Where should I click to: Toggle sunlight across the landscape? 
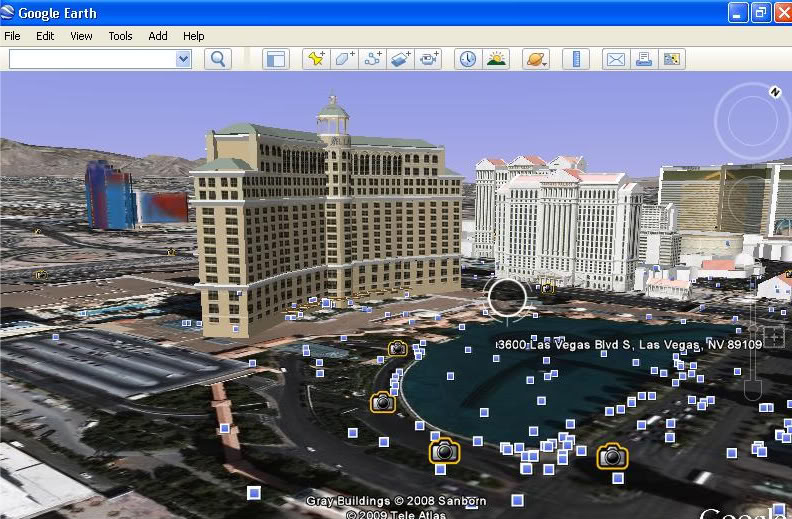[x=496, y=59]
